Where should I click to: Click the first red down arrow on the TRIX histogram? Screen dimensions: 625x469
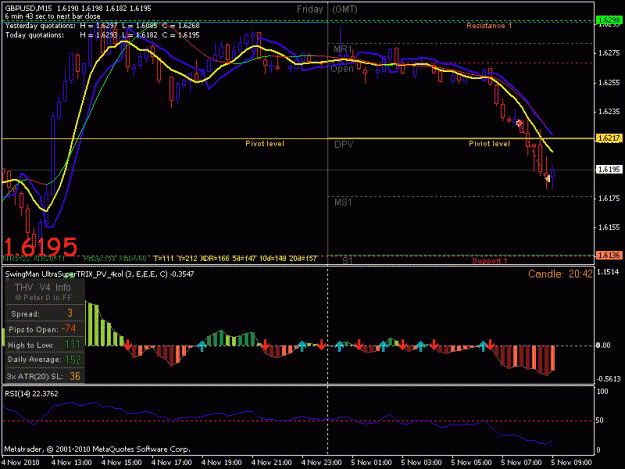[x=128, y=345]
